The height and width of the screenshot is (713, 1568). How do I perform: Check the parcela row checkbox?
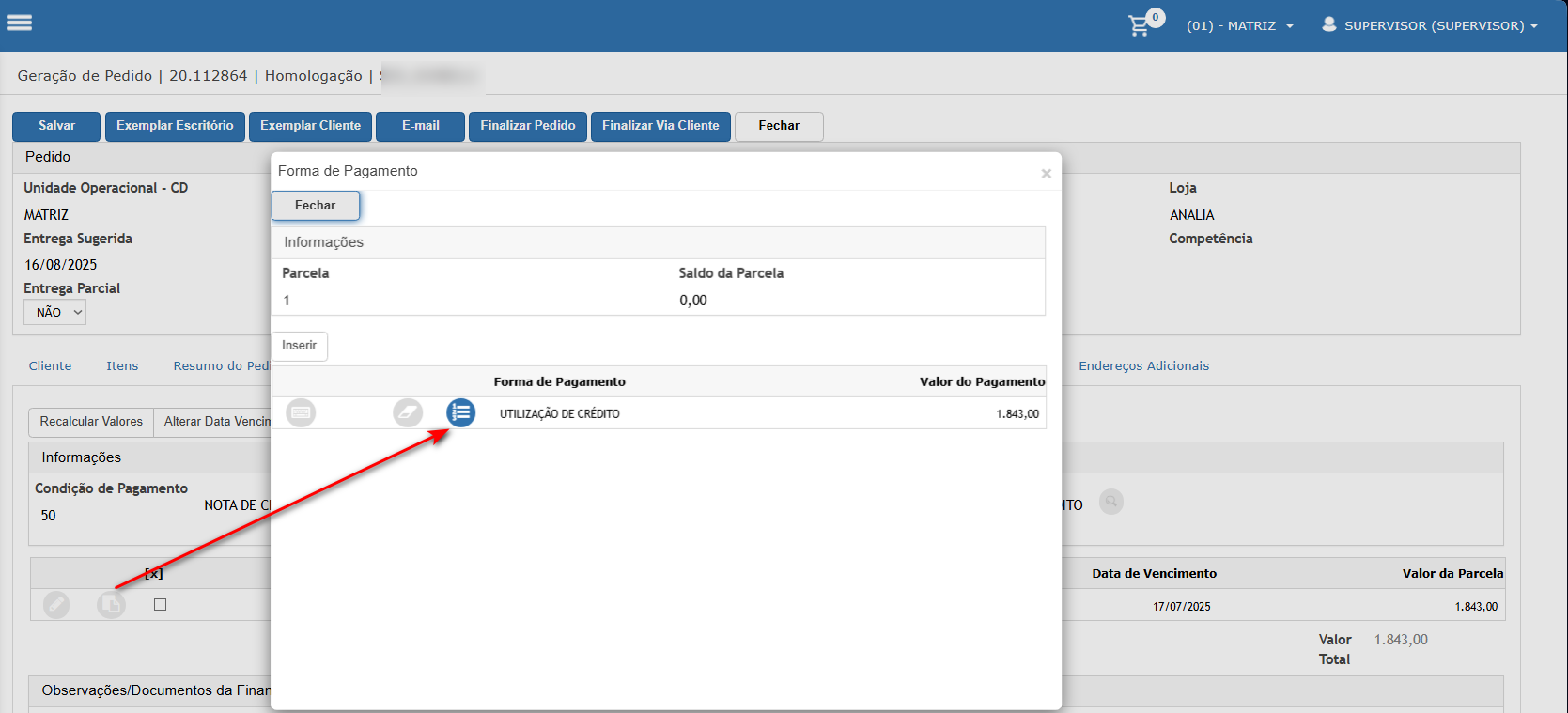pos(160,604)
